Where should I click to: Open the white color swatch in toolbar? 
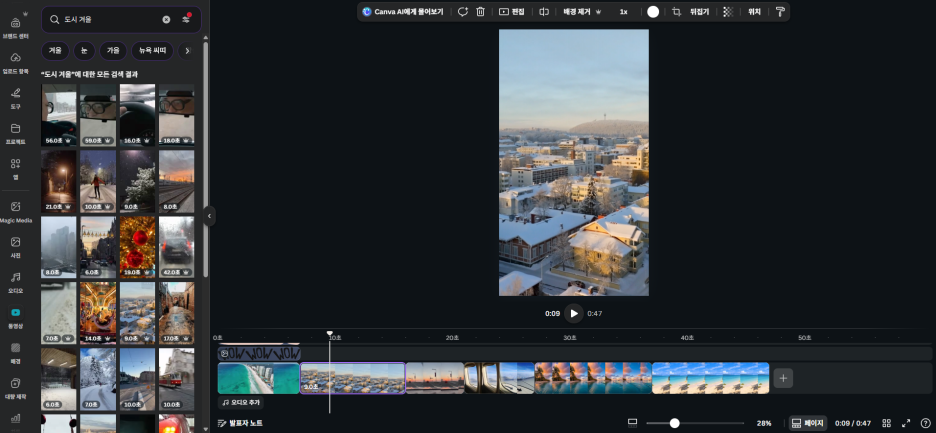(653, 11)
